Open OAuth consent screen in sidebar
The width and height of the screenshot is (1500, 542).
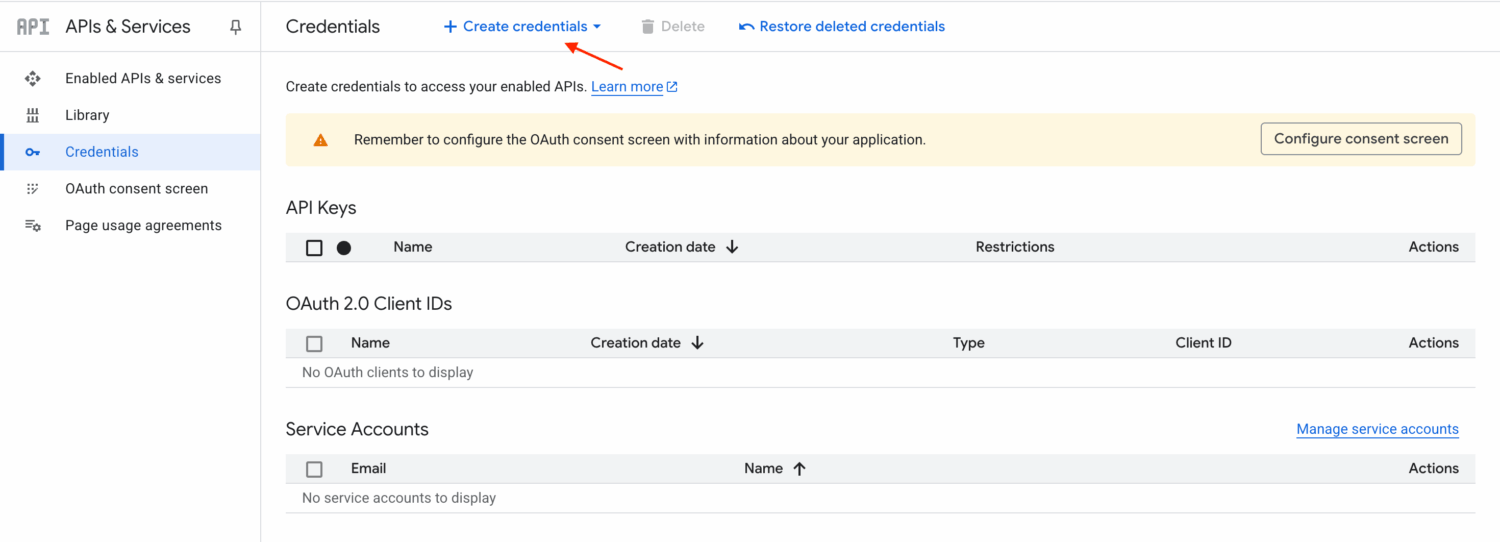pos(136,189)
